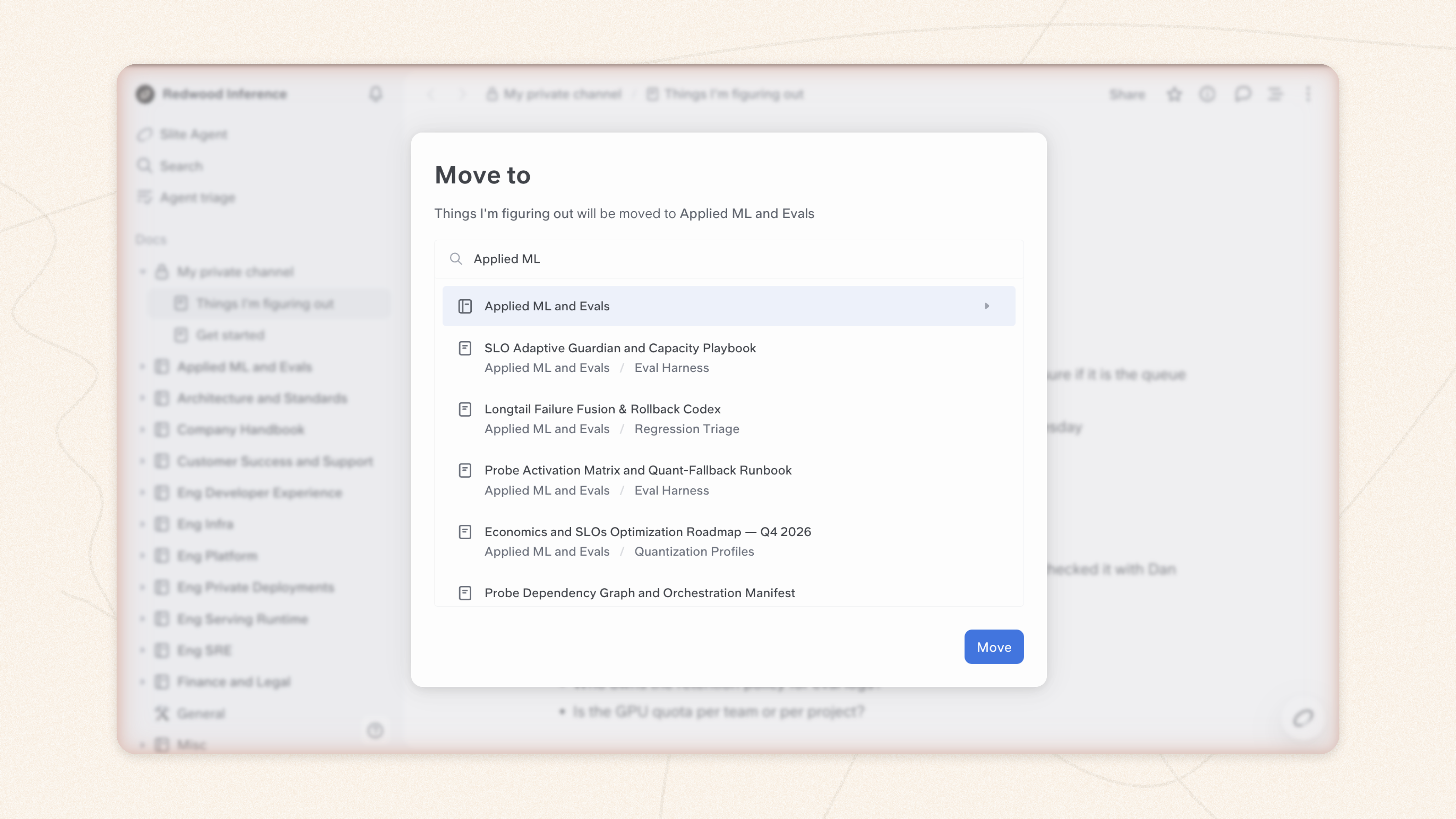Select Probe Dependency Graph and Orchestration Manifest
1456x819 pixels.
click(x=729, y=593)
